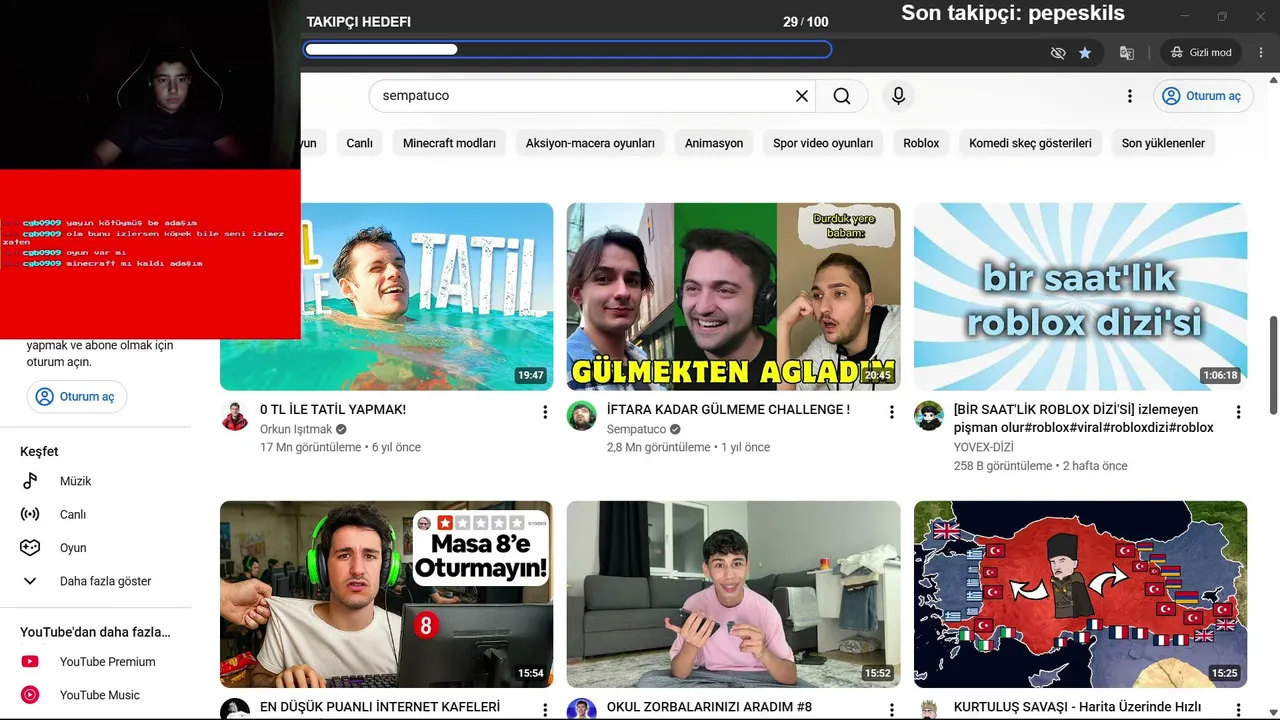Open the Masa 8'e Oturmayın thumbnail
The height and width of the screenshot is (720, 1280).
(386, 594)
